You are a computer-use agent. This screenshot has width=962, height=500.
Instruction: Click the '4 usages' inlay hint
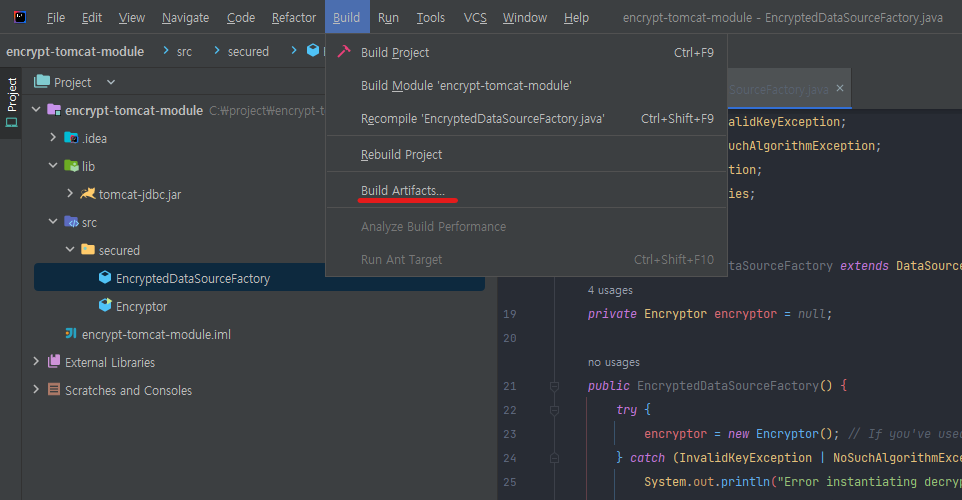point(610,290)
